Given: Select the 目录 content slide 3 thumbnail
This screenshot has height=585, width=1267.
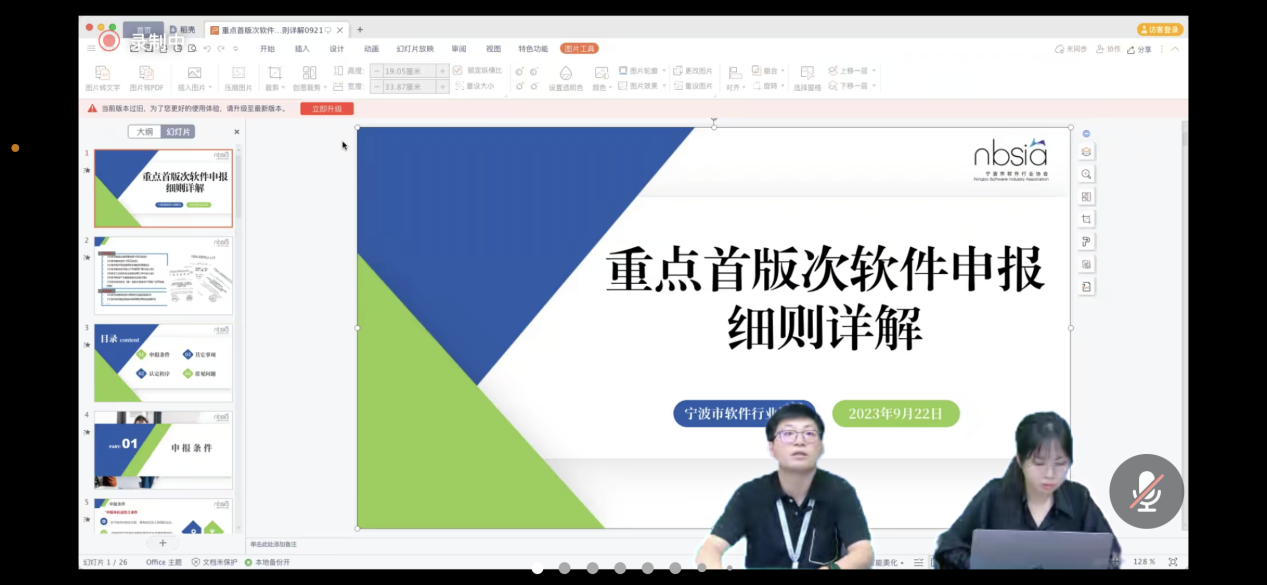Looking at the screenshot, I should click(x=163, y=362).
